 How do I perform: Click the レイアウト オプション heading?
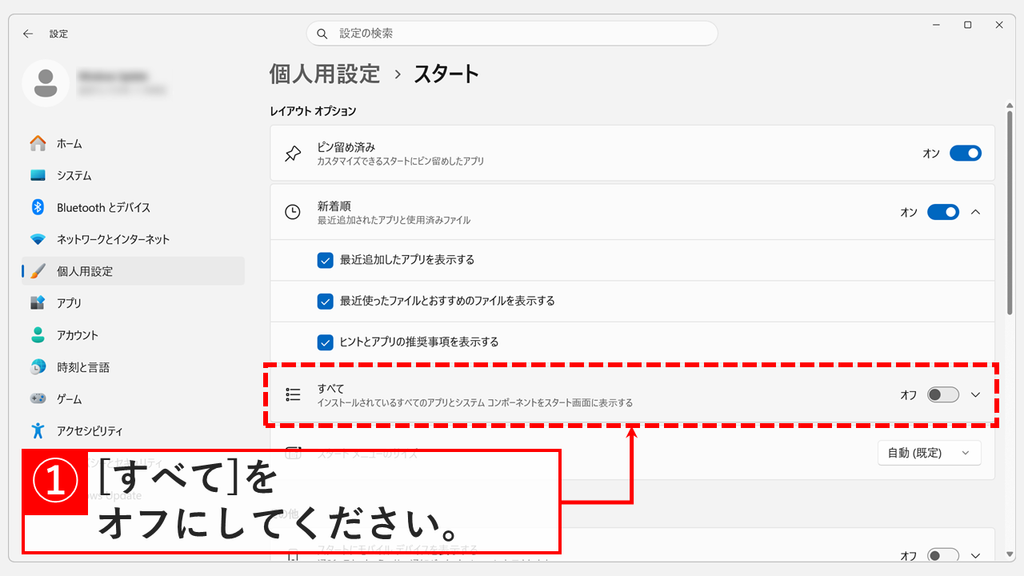313,111
